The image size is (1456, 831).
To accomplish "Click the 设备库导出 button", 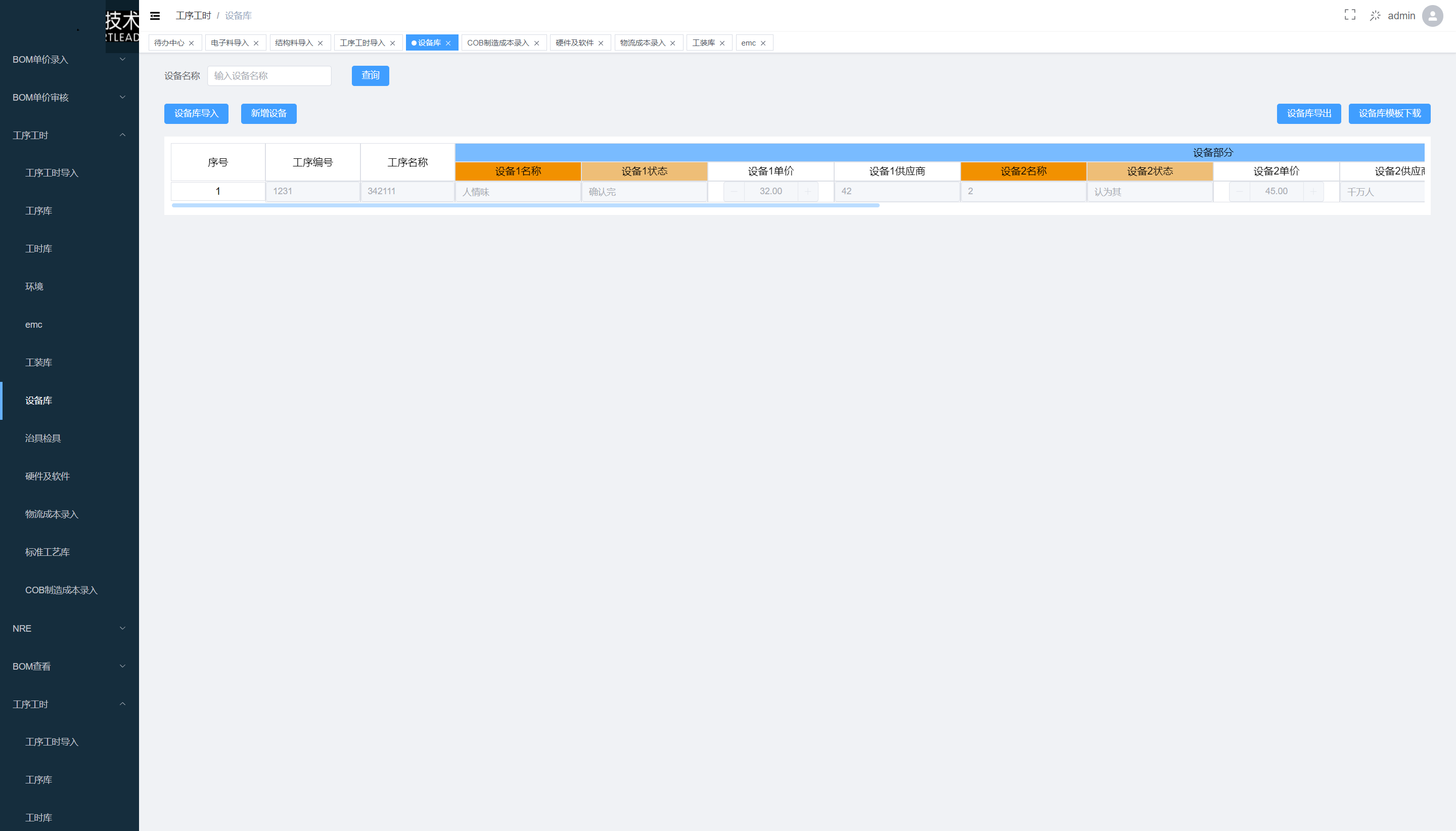I will coord(1309,114).
